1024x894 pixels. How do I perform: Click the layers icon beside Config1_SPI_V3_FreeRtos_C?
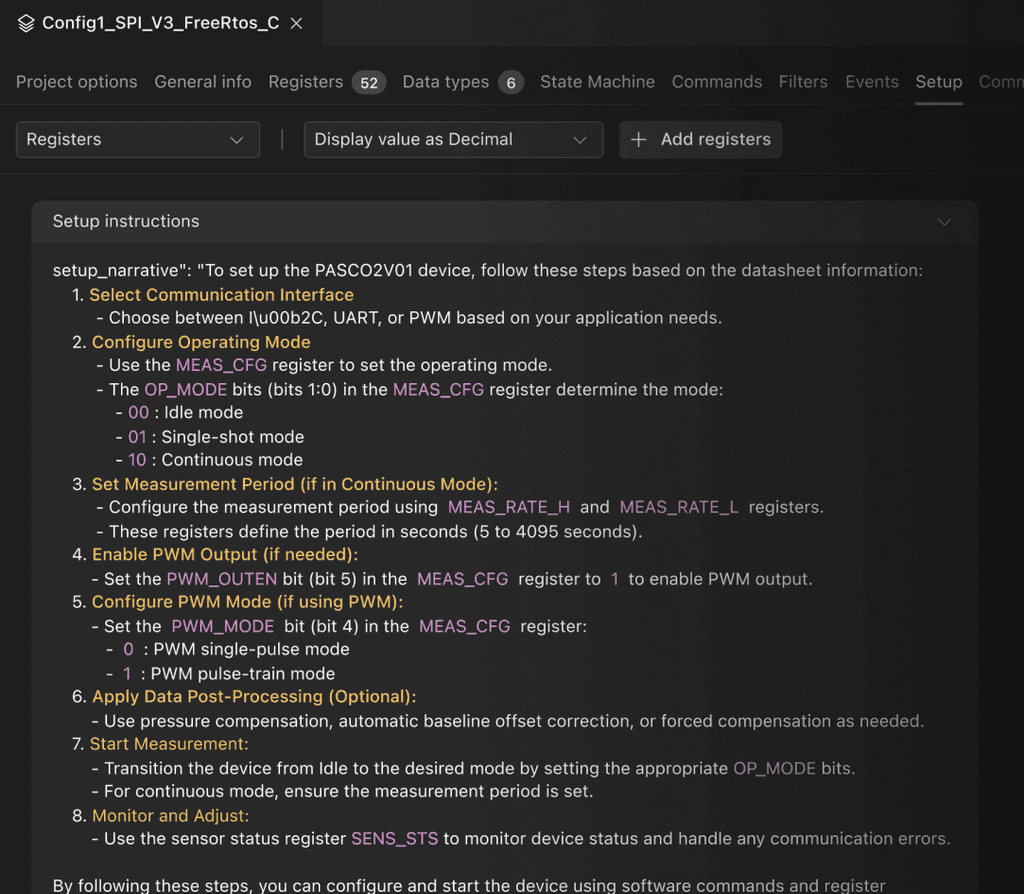pyautogui.click(x=26, y=24)
